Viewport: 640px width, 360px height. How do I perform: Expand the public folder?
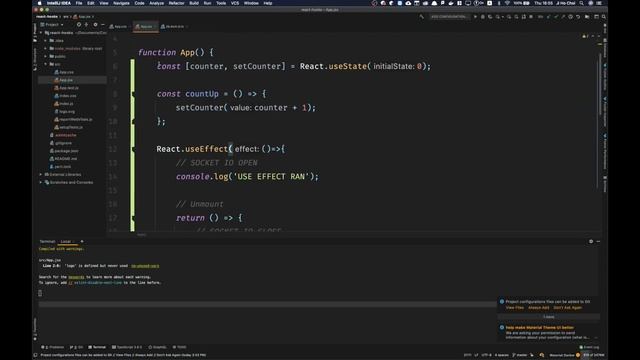point(46,56)
